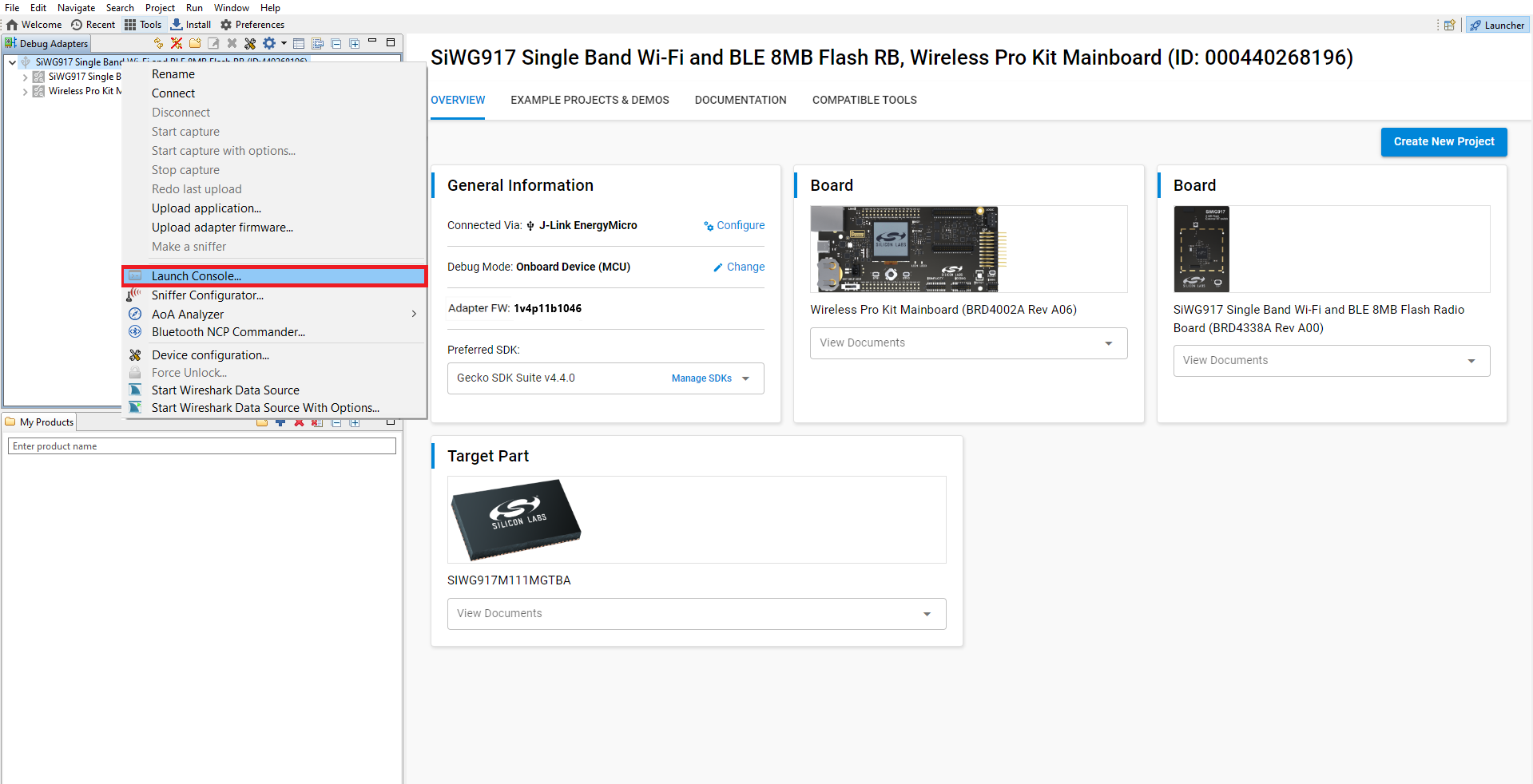1533x784 pixels.
Task: Click the Device configuration wrench icon in toolbar
Action: coord(250,43)
